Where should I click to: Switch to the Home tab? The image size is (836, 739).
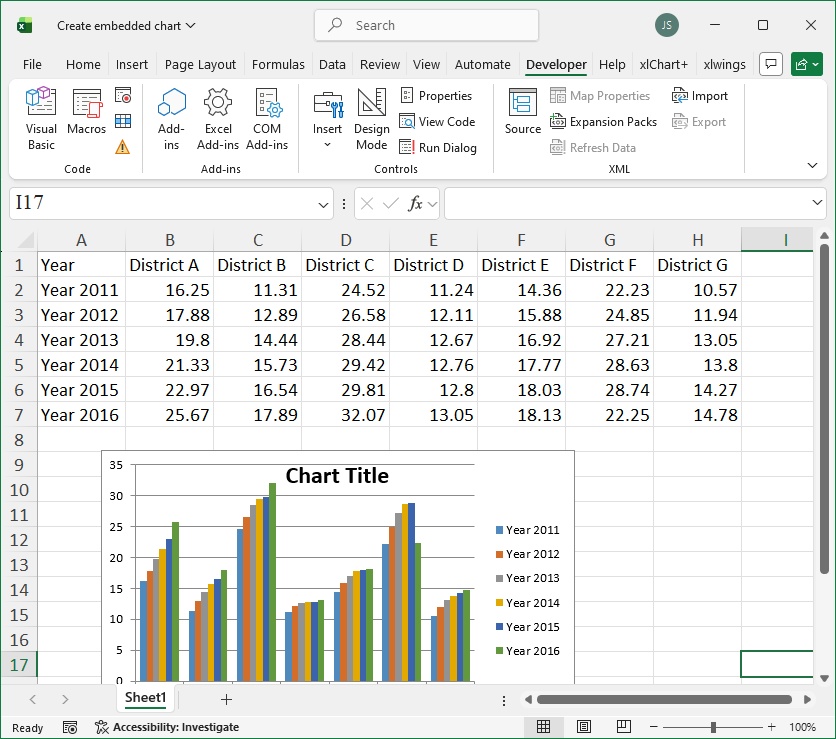[83, 65]
